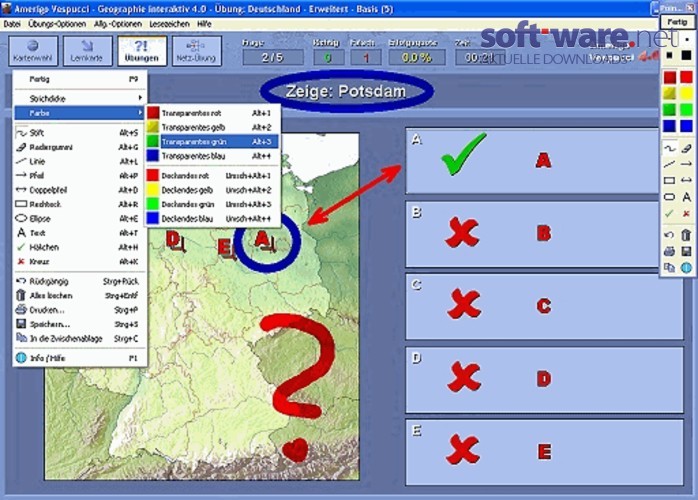This screenshot has height=500, width=698.
Task: Click the undo arrow icon in the palette
Action: (670, 235)
